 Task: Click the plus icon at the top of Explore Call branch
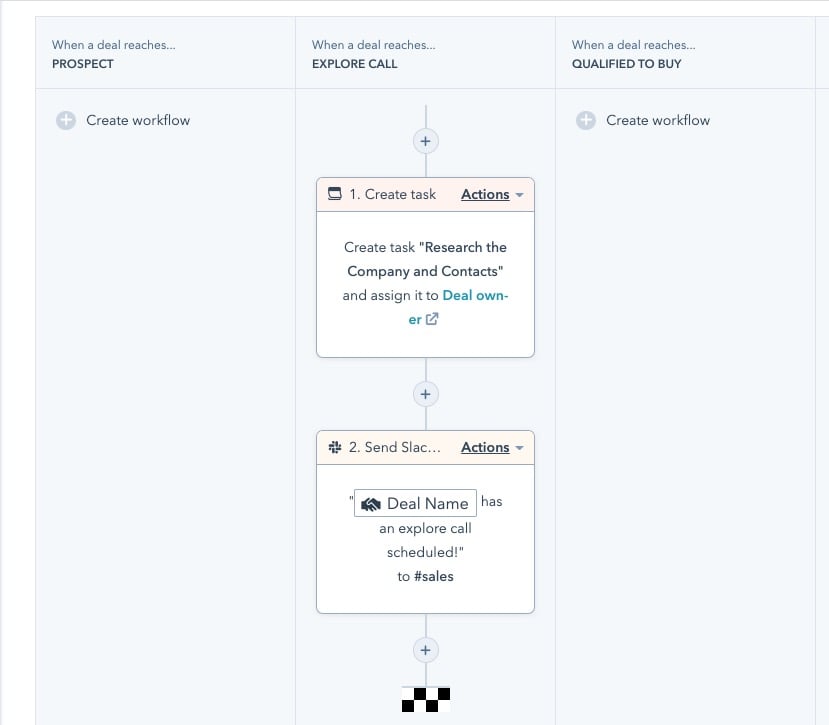click(x=425, y=141)
